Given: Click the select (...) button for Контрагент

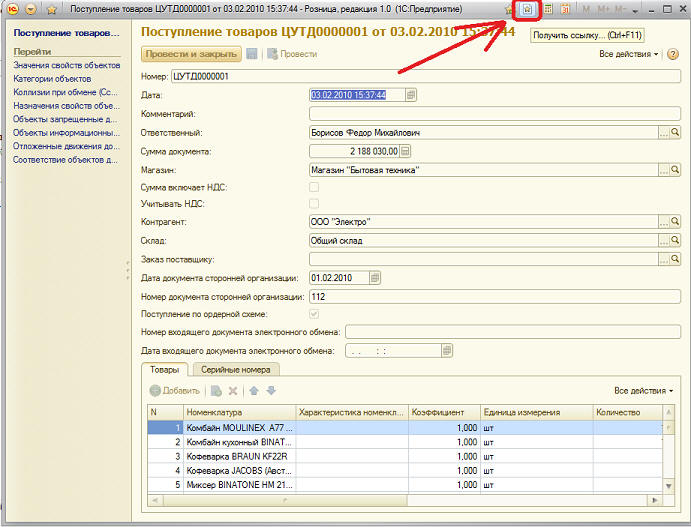Looking at the screenshot, I should point(664,222).
